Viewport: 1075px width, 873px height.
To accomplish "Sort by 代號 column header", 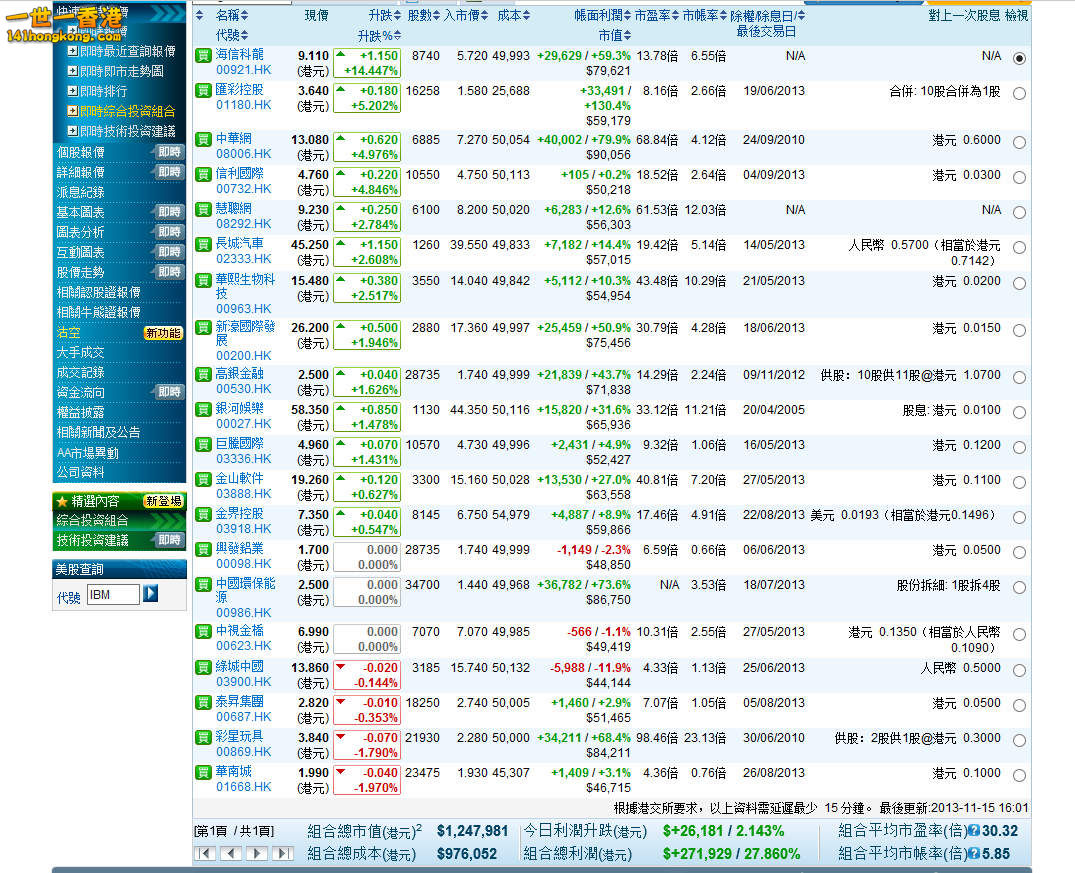I will pyautogui.click(x=232, y=34).
